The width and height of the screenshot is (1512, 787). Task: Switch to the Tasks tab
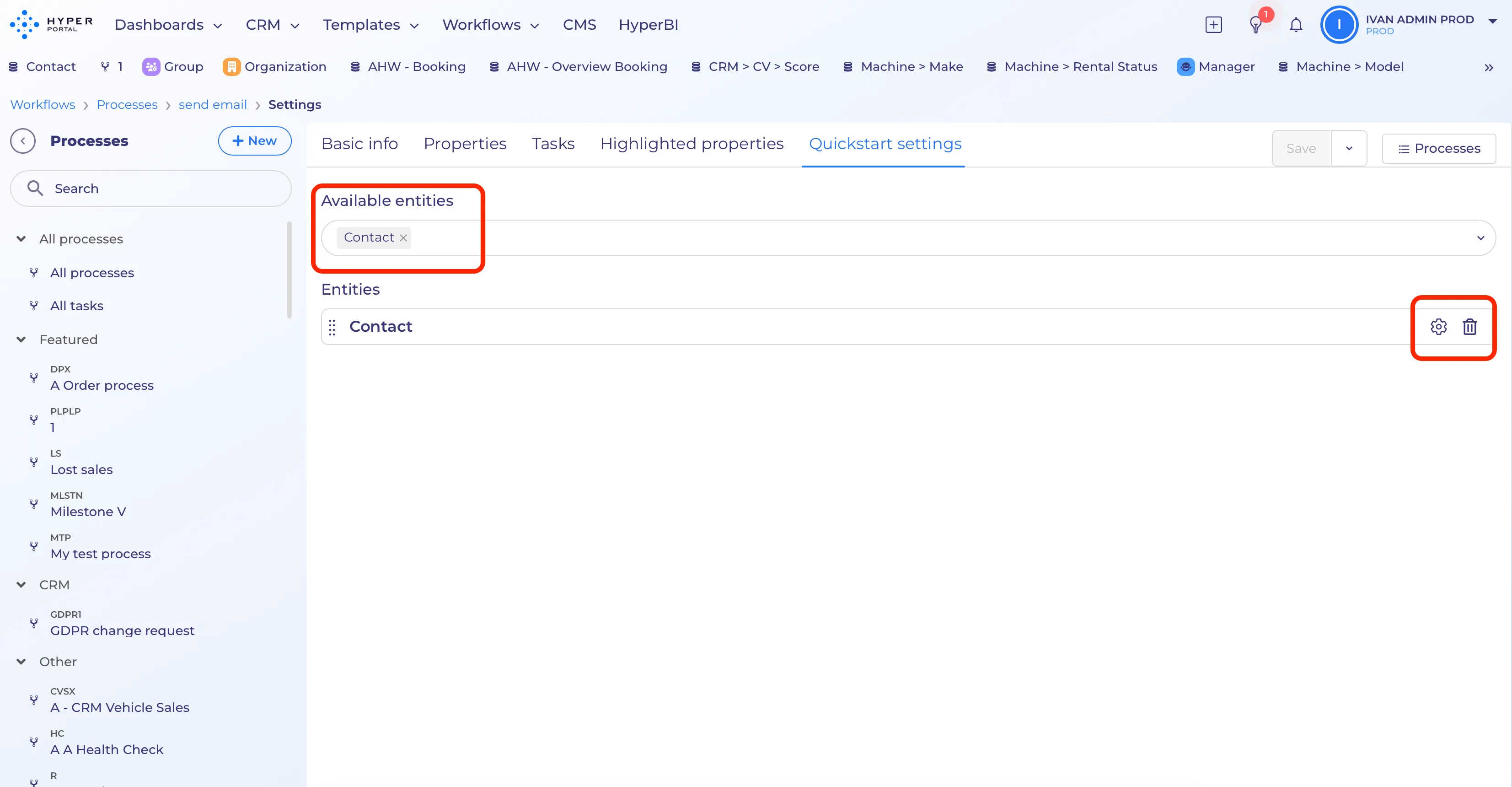(x=553, y=144)
